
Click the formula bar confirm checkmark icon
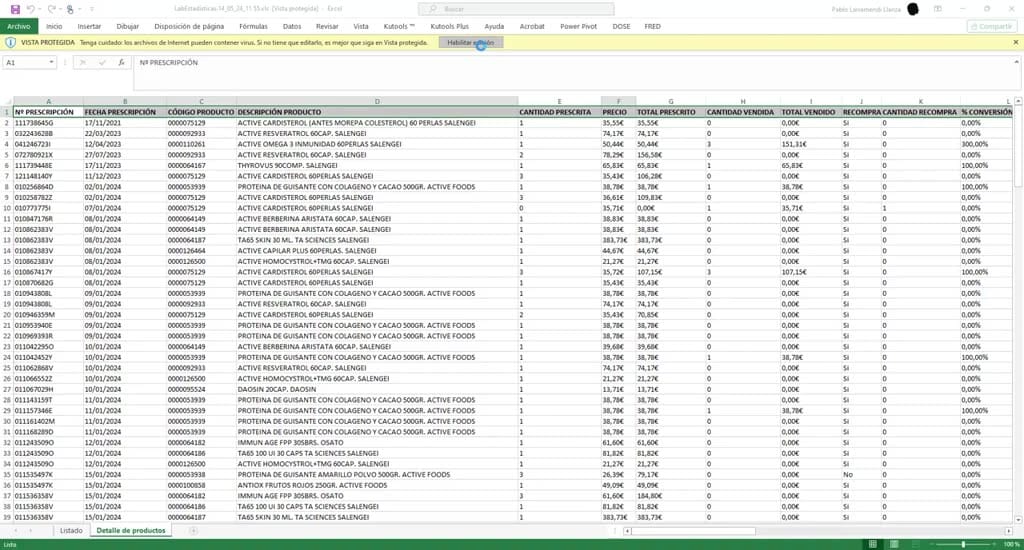click(x=102, y=62)
